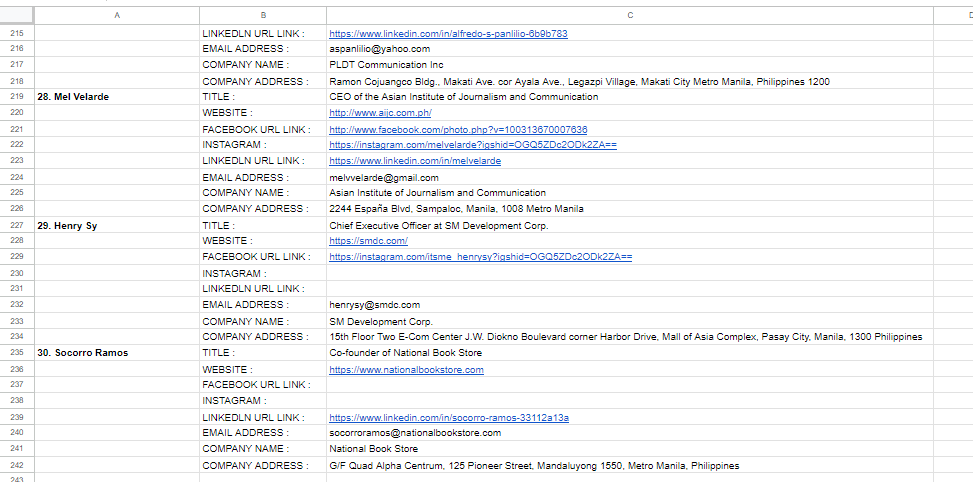
Task: Select 'LINKEDLN URL LINK :' label in row 223
Action: click(x=263, y=161)
